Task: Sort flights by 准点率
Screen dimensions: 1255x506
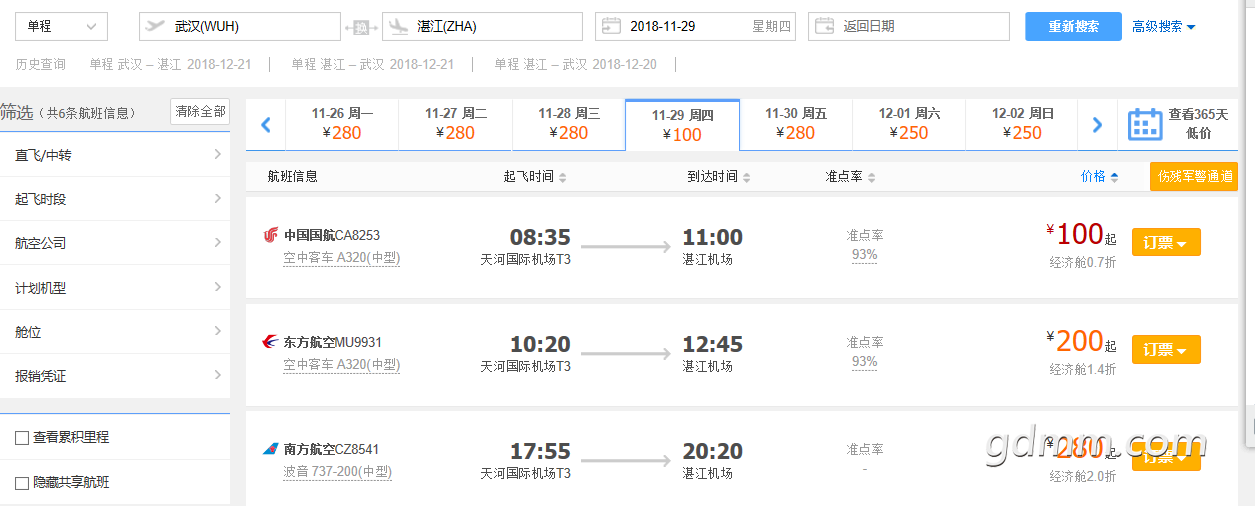Action: 851,177
